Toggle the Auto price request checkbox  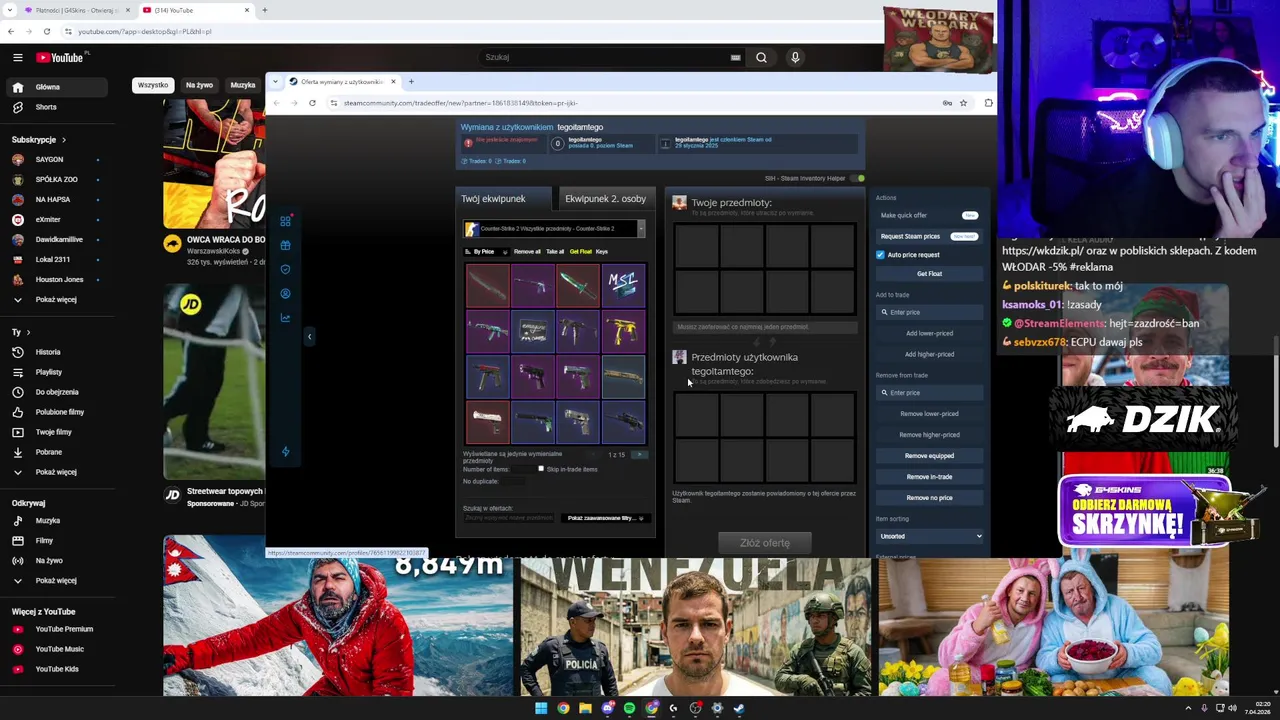pos(880,255)
